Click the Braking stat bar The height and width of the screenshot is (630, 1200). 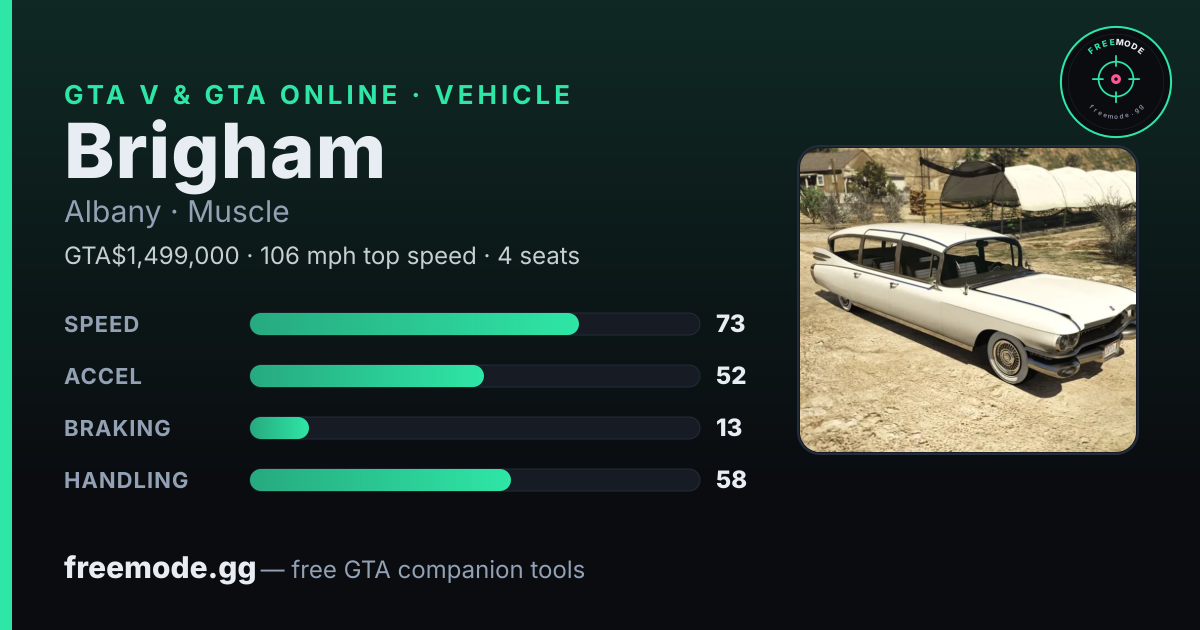pos(474,428)
